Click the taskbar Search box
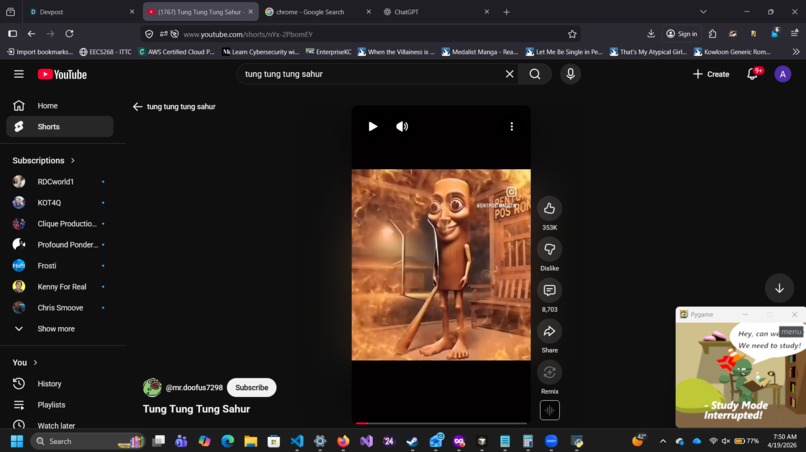 coord(87,441)
